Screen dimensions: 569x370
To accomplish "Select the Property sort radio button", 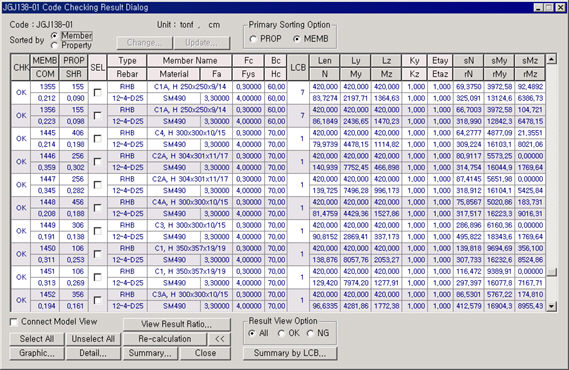I will (x=54, y=45).
